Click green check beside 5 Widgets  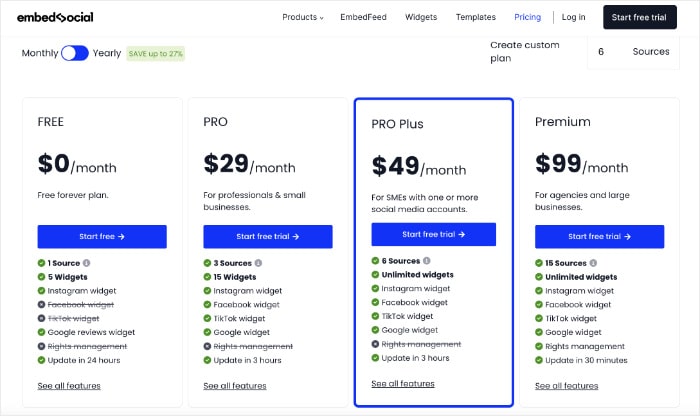(x=42, y=277)
